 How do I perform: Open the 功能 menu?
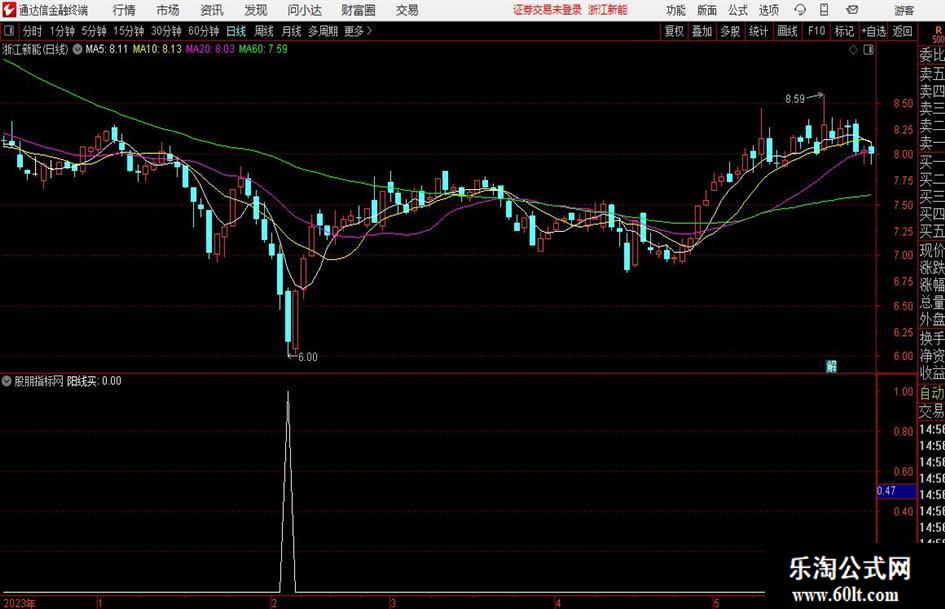click(x=676, y=10)
